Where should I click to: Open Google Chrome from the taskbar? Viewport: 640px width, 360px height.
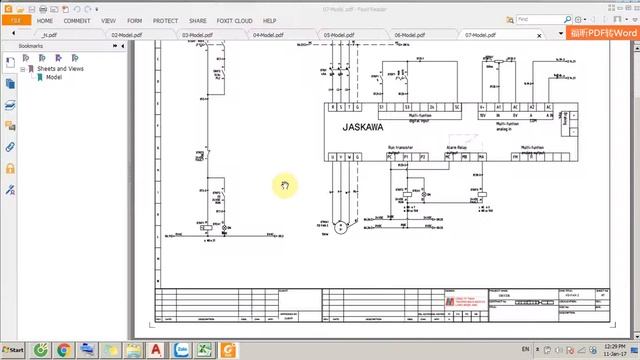coord(64,350)
